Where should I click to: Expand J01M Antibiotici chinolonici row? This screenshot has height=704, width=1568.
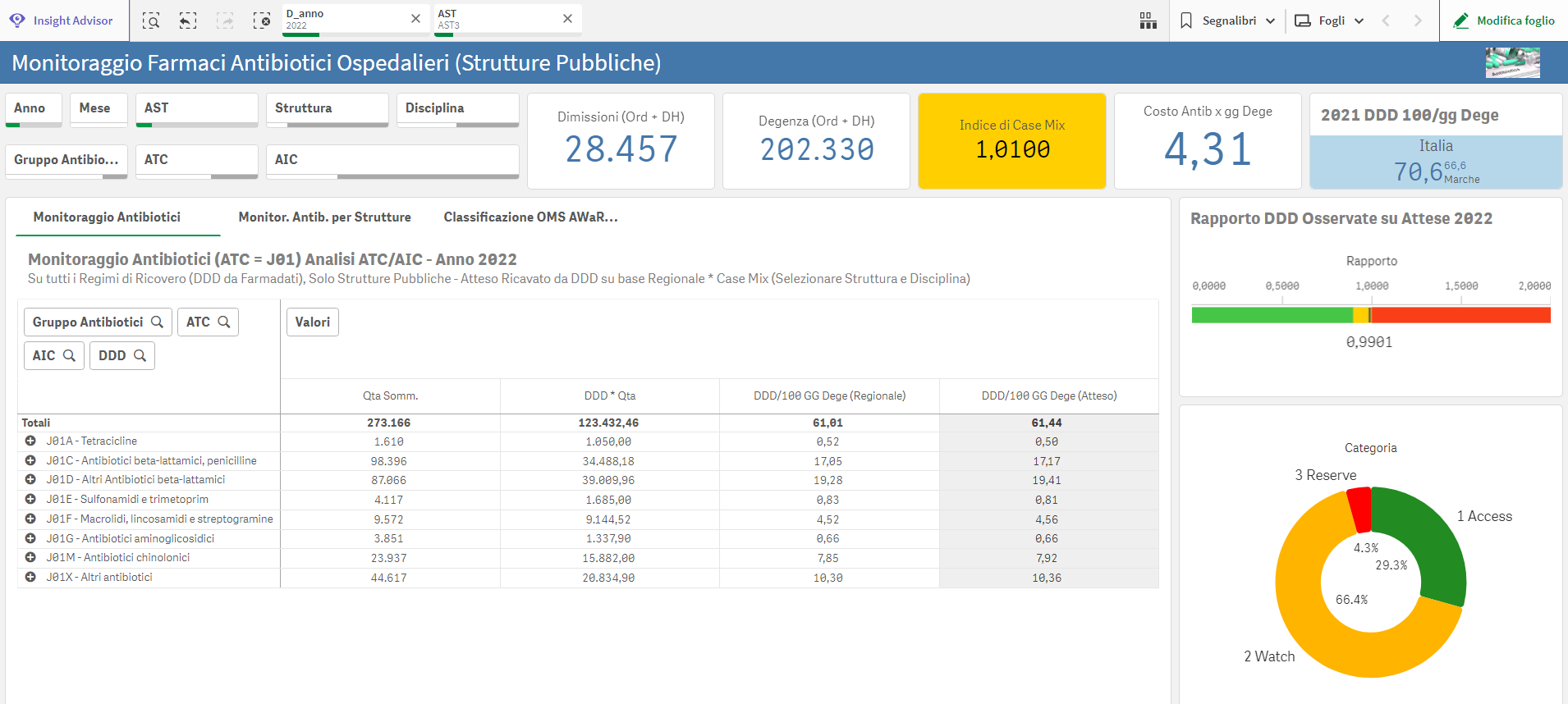30,558
